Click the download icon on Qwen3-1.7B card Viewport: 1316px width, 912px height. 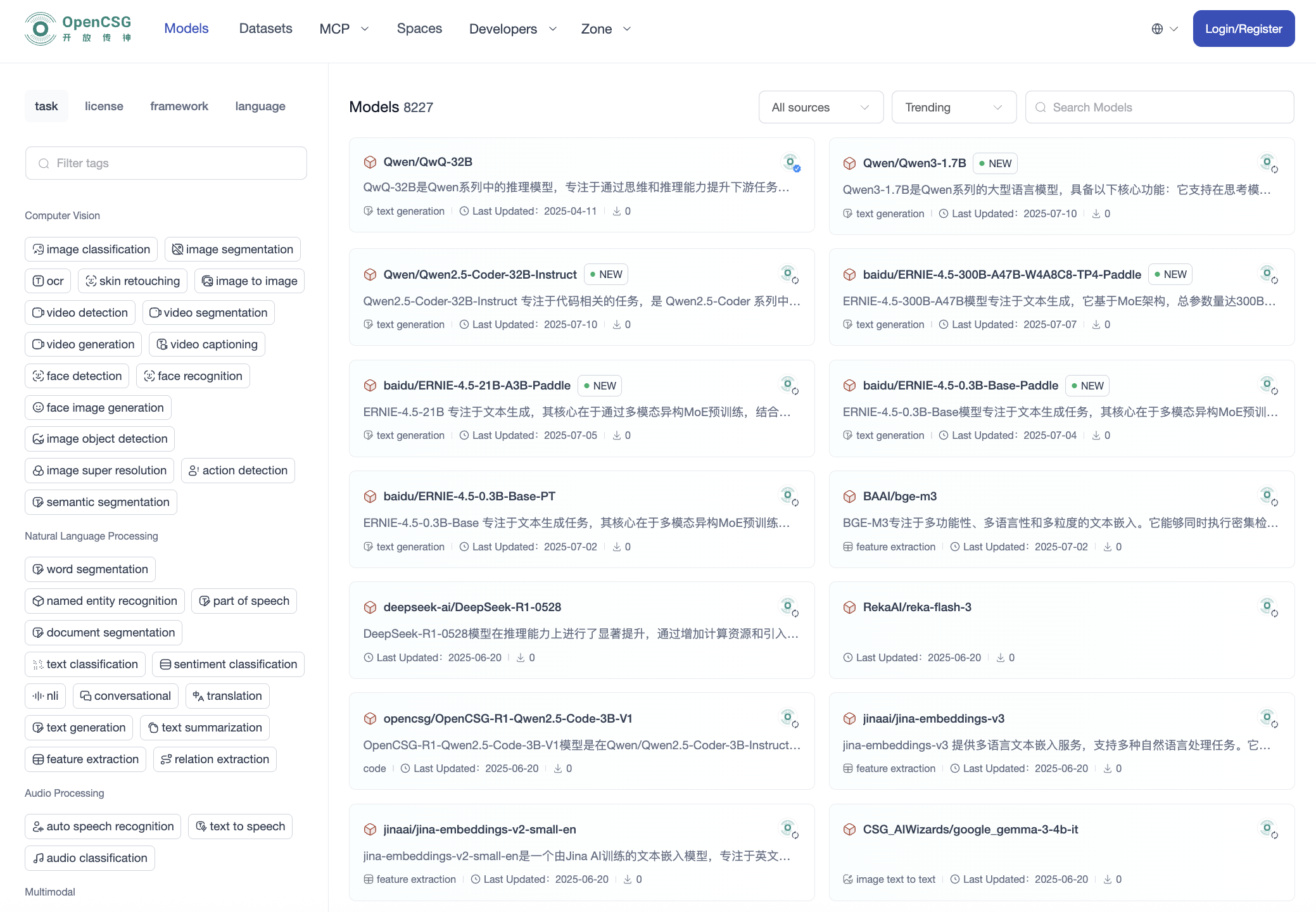point(1096,214)
